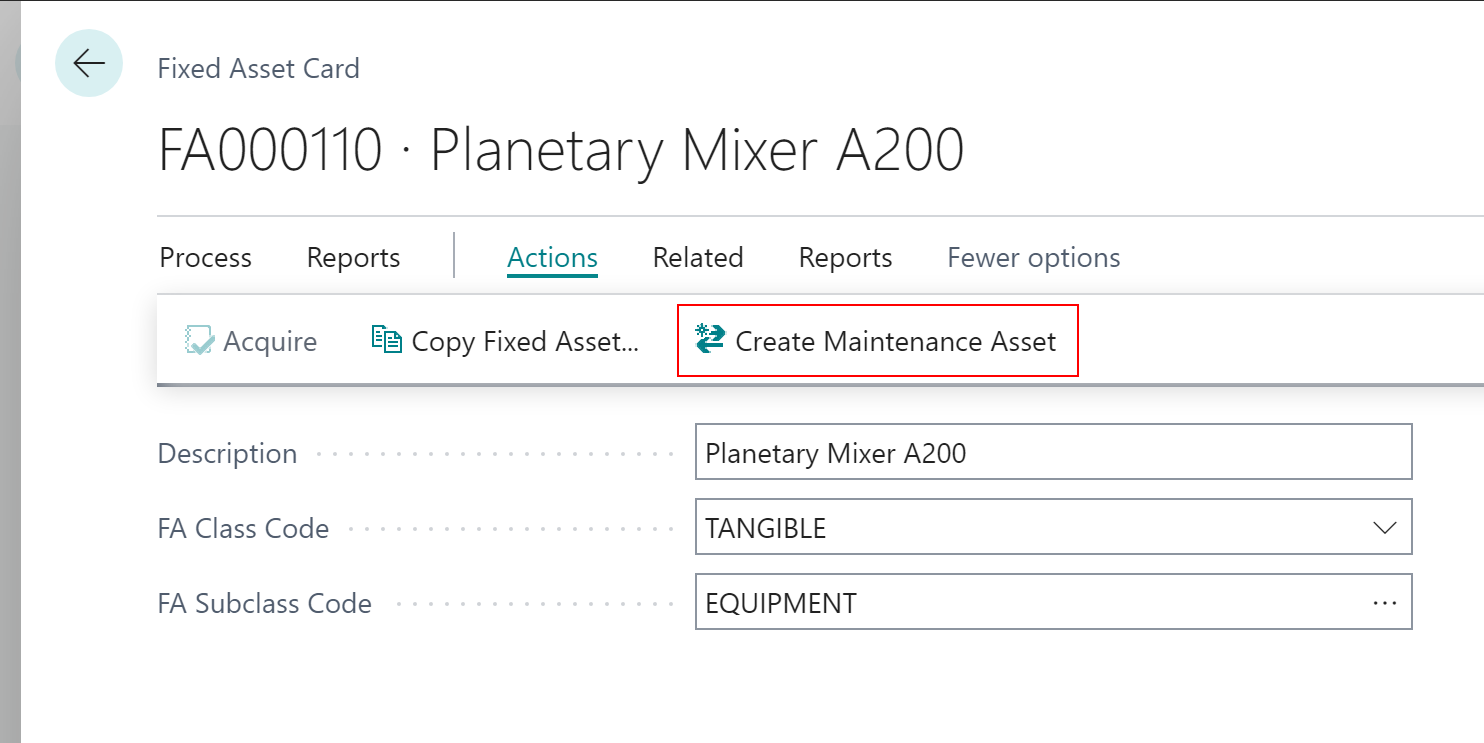Screen dimensions: 1484x743
Task: Open the Related menu
Action: [697, 258]
